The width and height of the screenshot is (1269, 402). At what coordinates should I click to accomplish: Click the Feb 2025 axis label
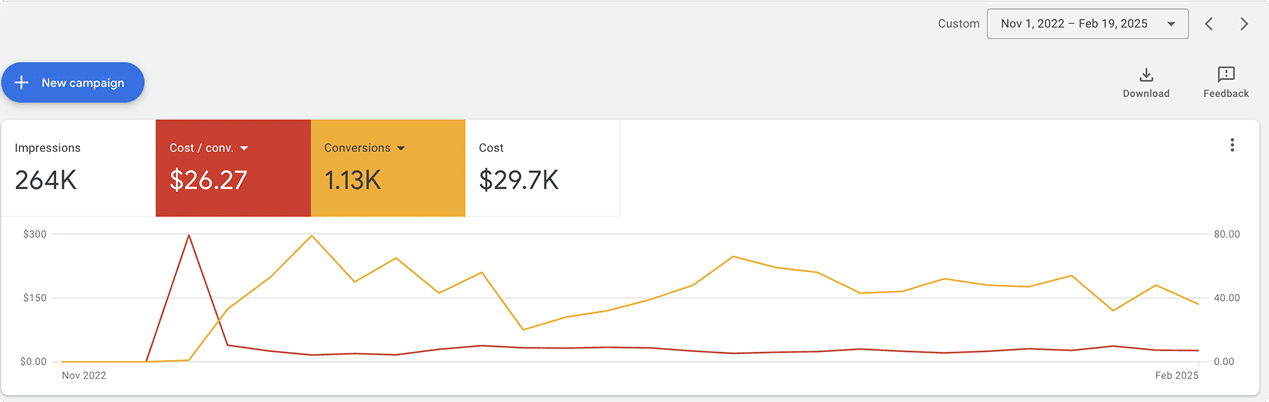[1177, 376]
